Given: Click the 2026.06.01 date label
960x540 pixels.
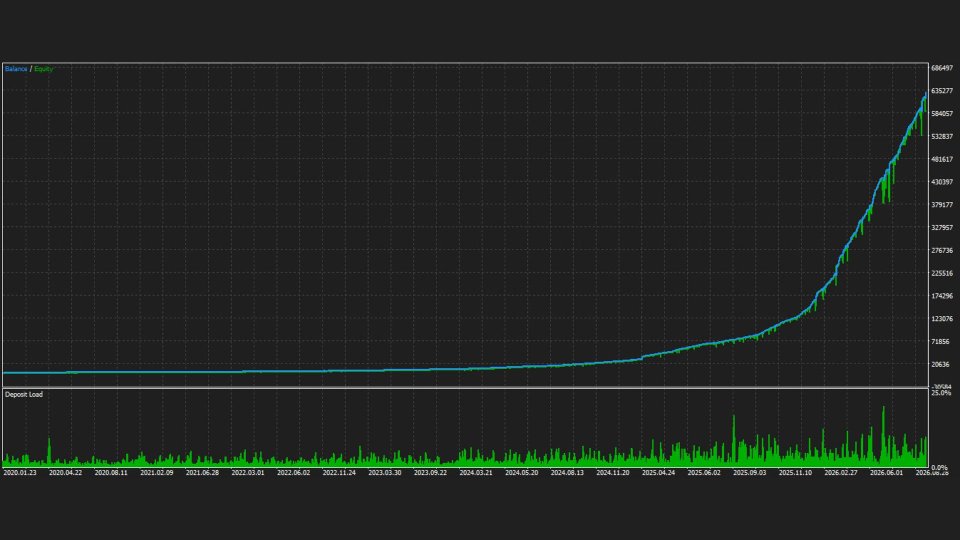Looking at the screenshot, I should (887, 473).
